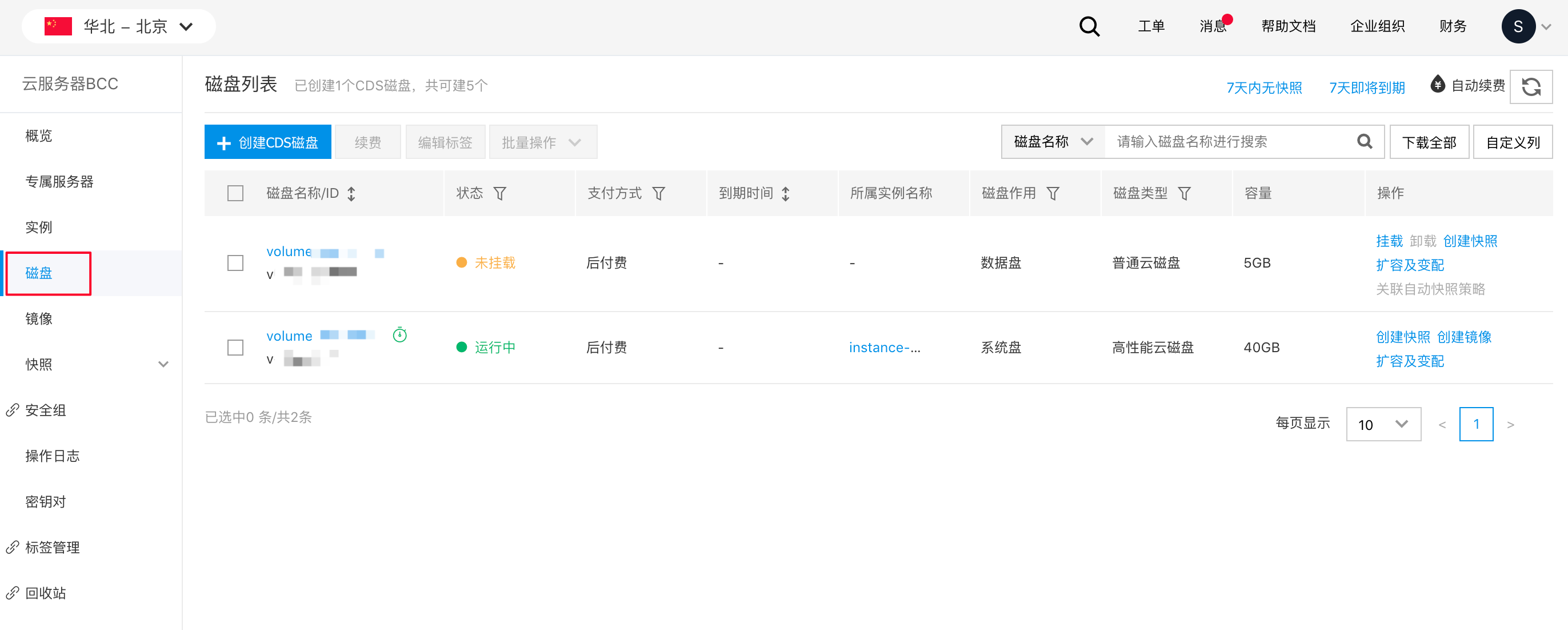
Task: Open 概览 in the sidebar
Action: click(x=39, y=135)
